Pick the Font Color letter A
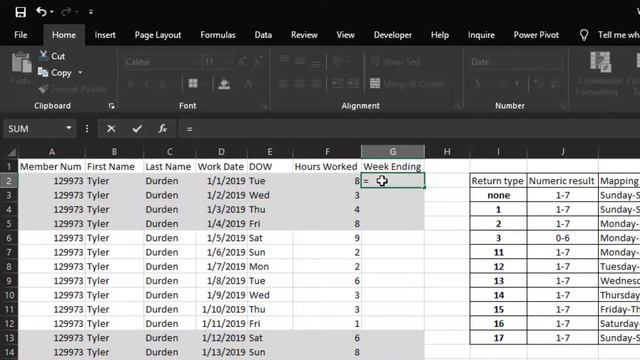The width and height of the screenshot is (640, 360). tap(249, 84)
